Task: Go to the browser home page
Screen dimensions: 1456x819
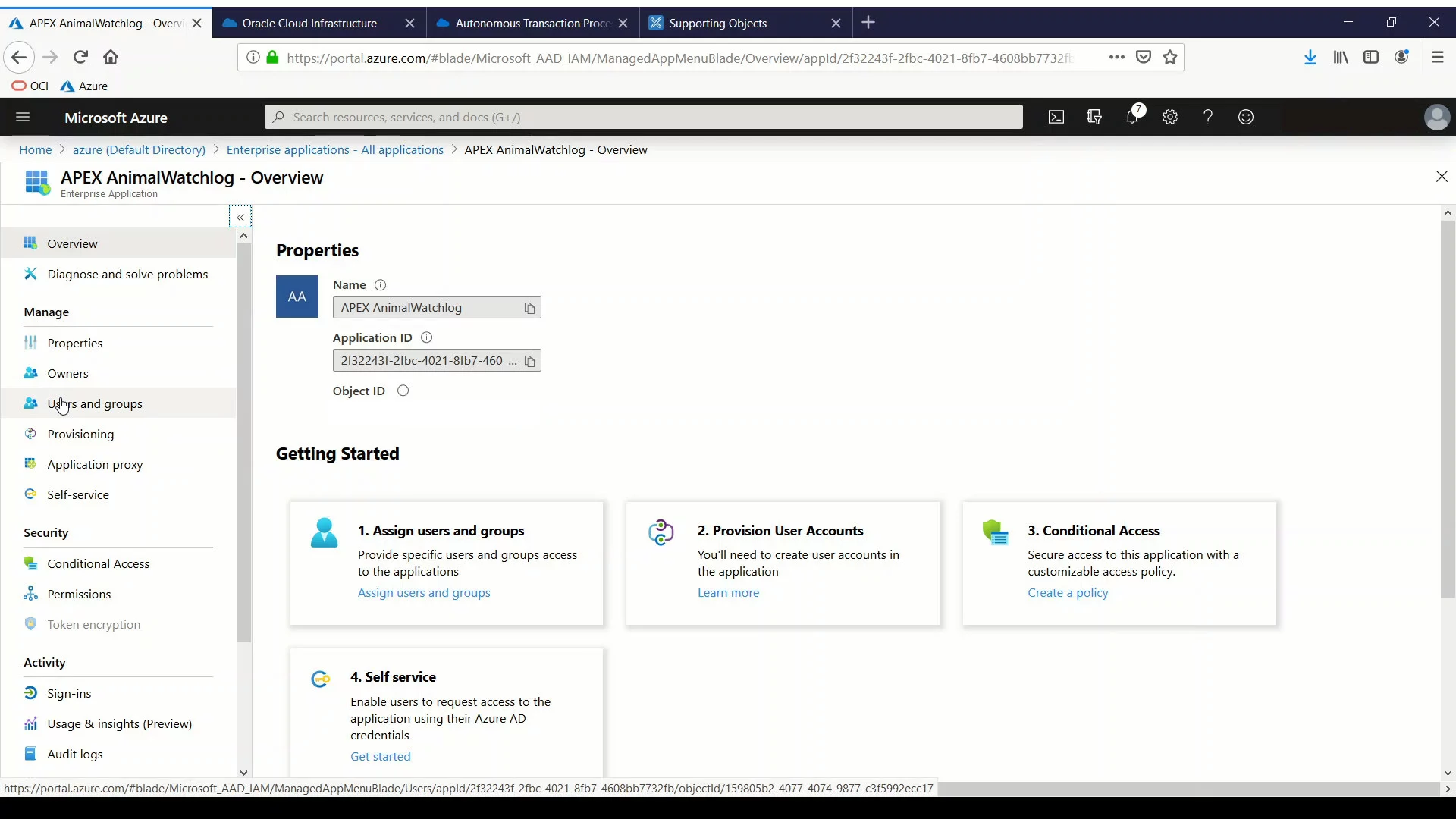Action: click(111, 57)
